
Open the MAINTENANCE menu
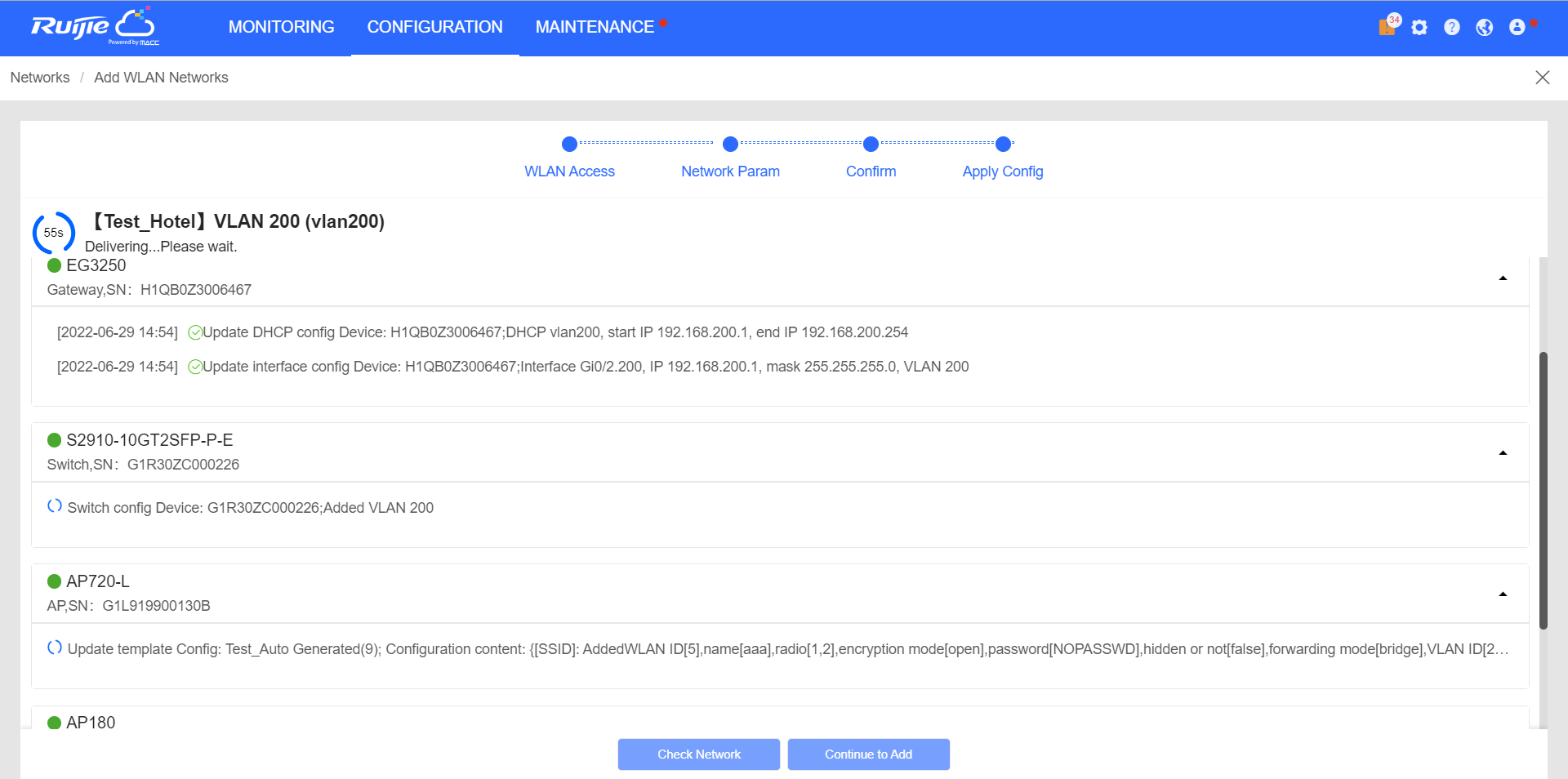tap(595, 27)
